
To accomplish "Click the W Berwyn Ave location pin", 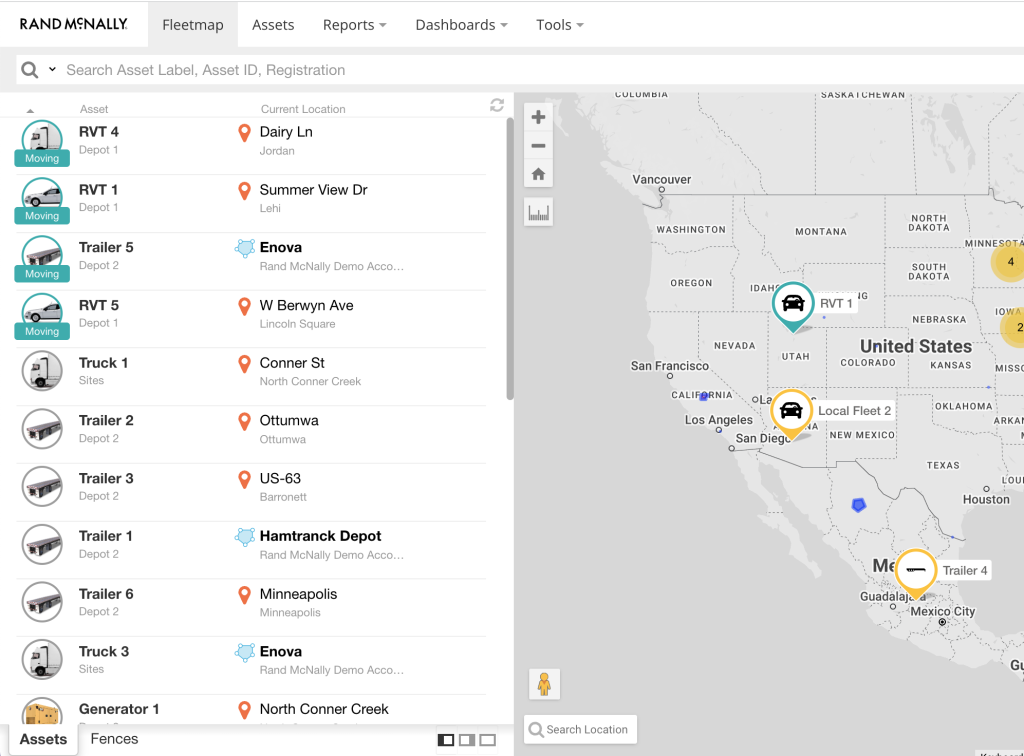I will click(244, 307).
